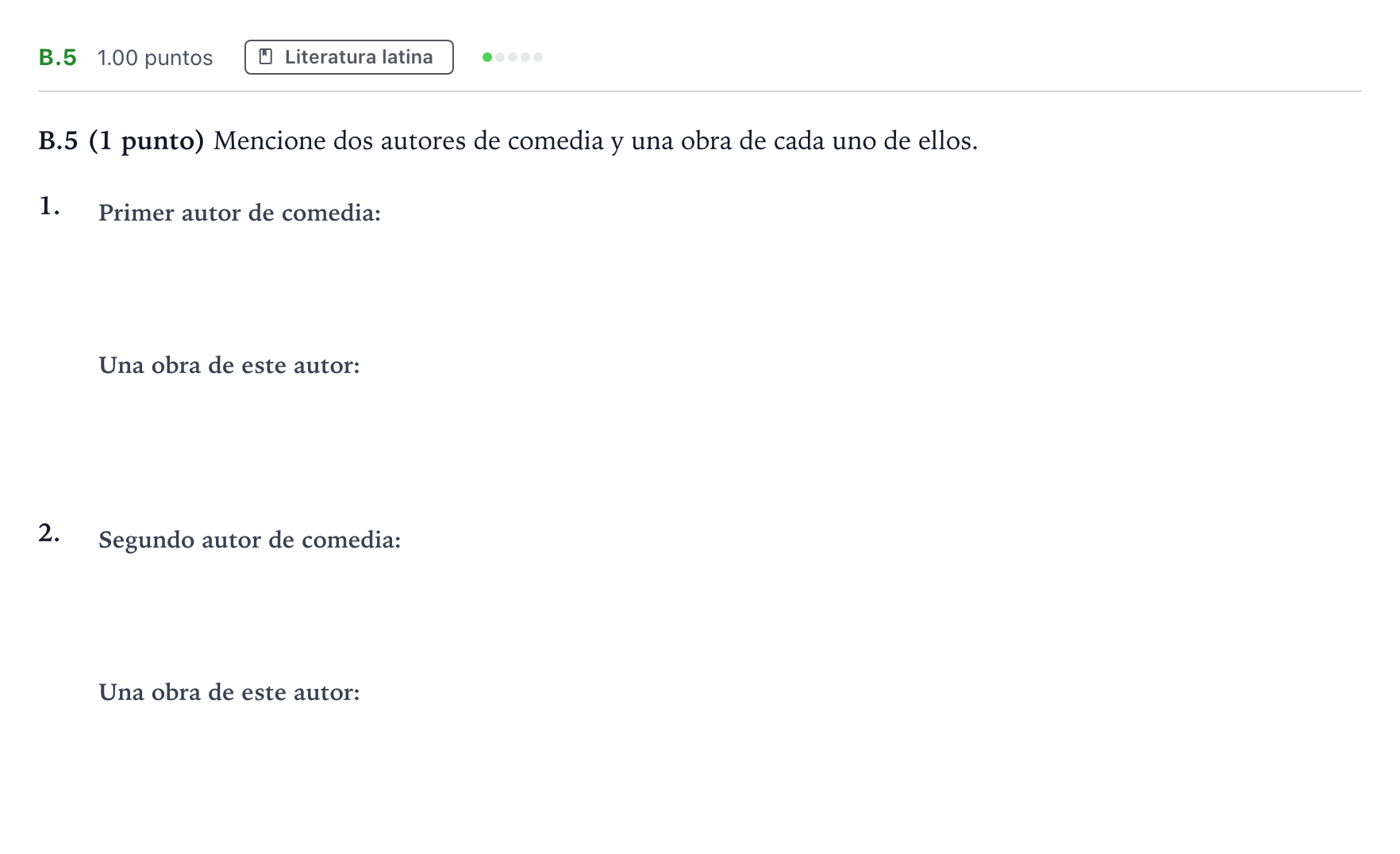Click the Segundo autor de comedia label
The width and height of the screenshot is (1400, 854).
(x=250, y=540)
